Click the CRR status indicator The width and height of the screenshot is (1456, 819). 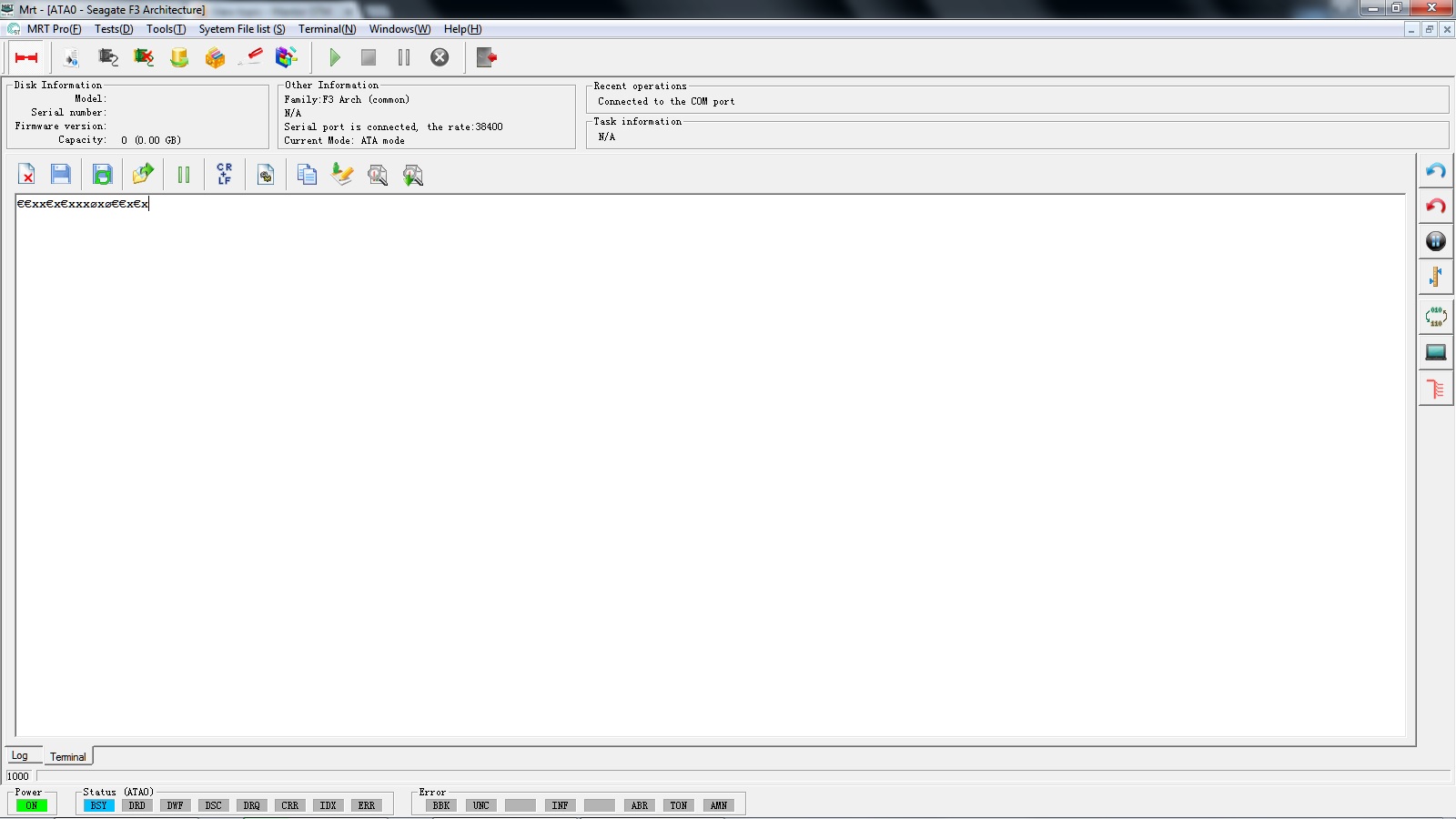click(x=290, y=805)
